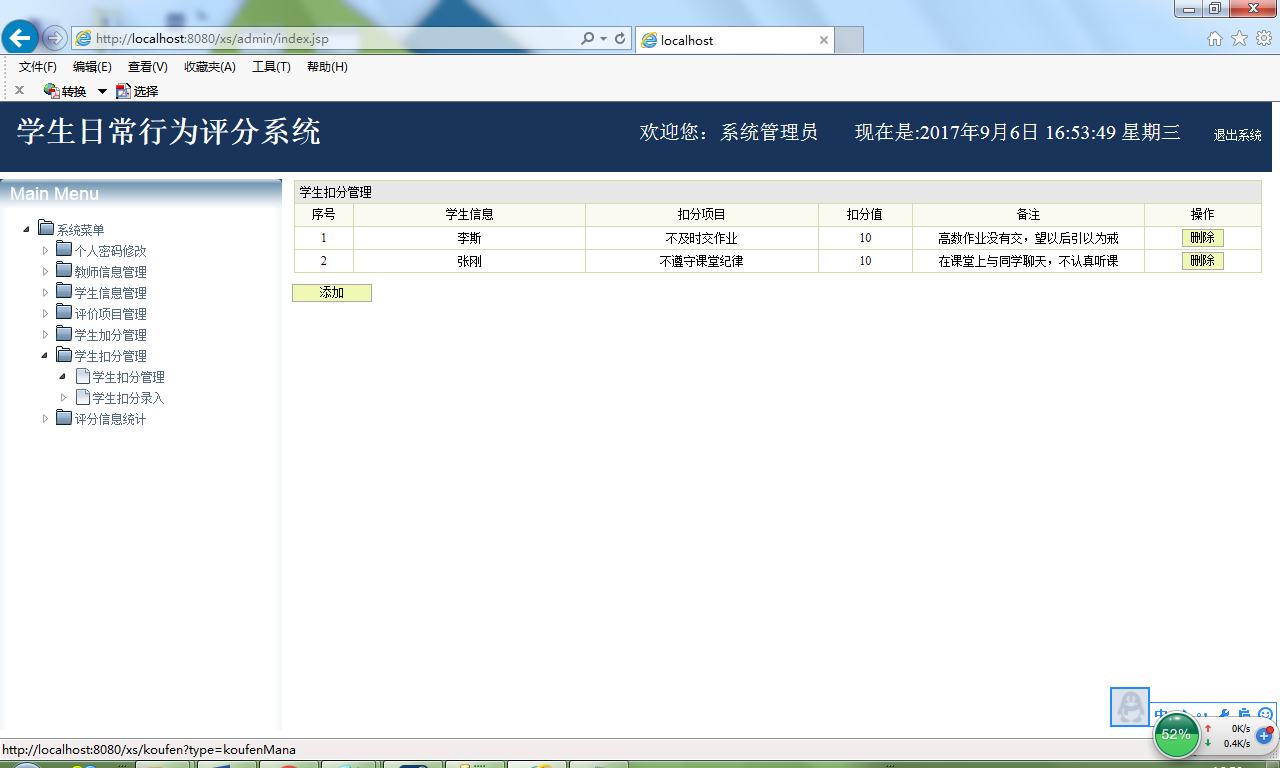Click the red plus icon on speed widget
This screenshot has width=1280, height=768.
coord(1264,734)
